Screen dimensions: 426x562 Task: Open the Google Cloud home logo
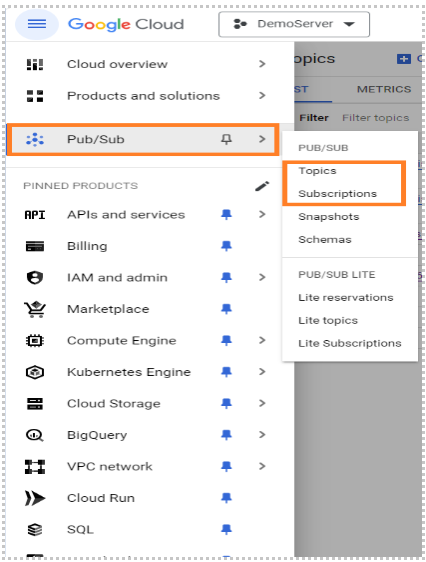[126, 24]
